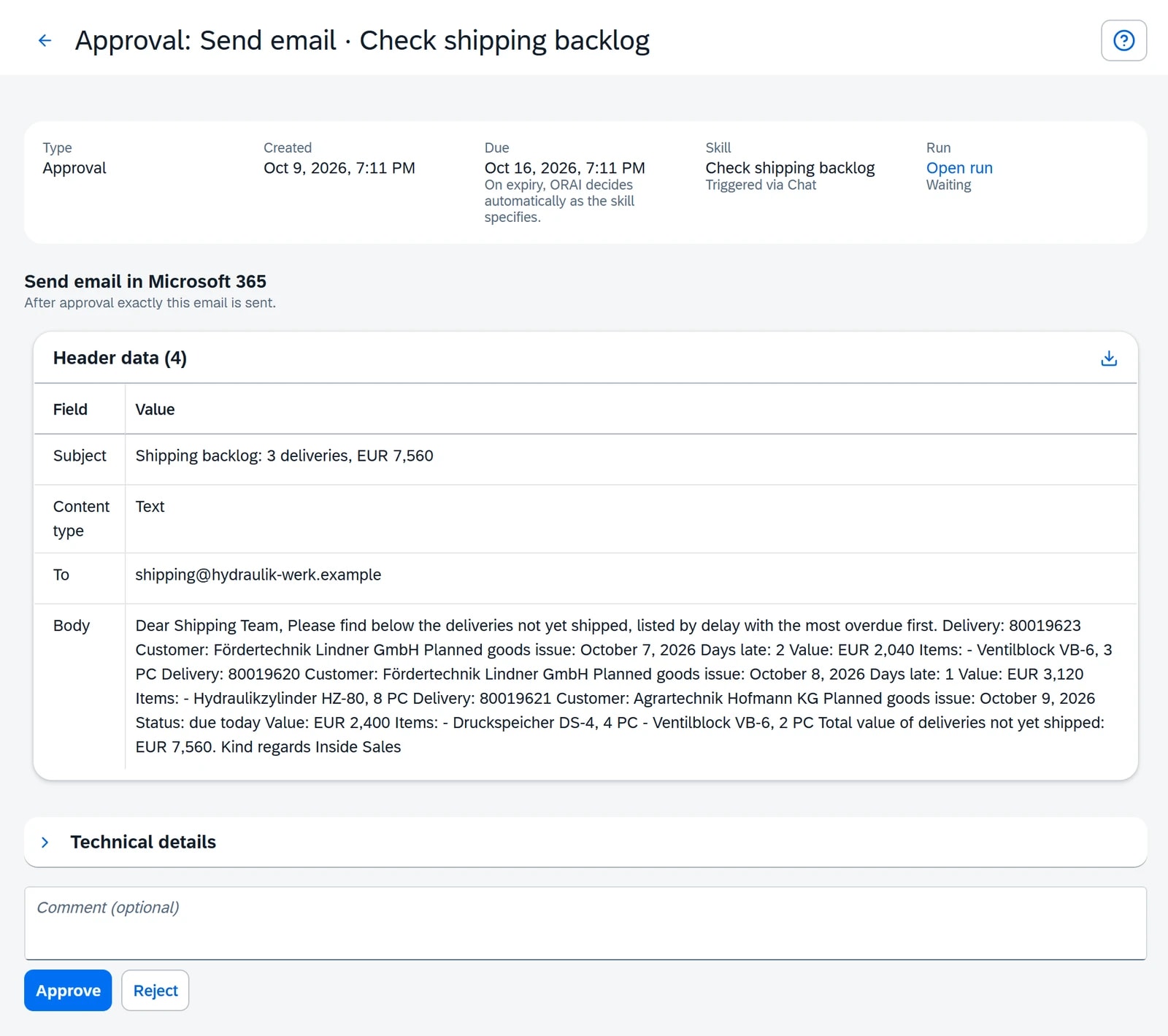Approve the send email request
This screenshot has height=1036, width=1168.
68,991
